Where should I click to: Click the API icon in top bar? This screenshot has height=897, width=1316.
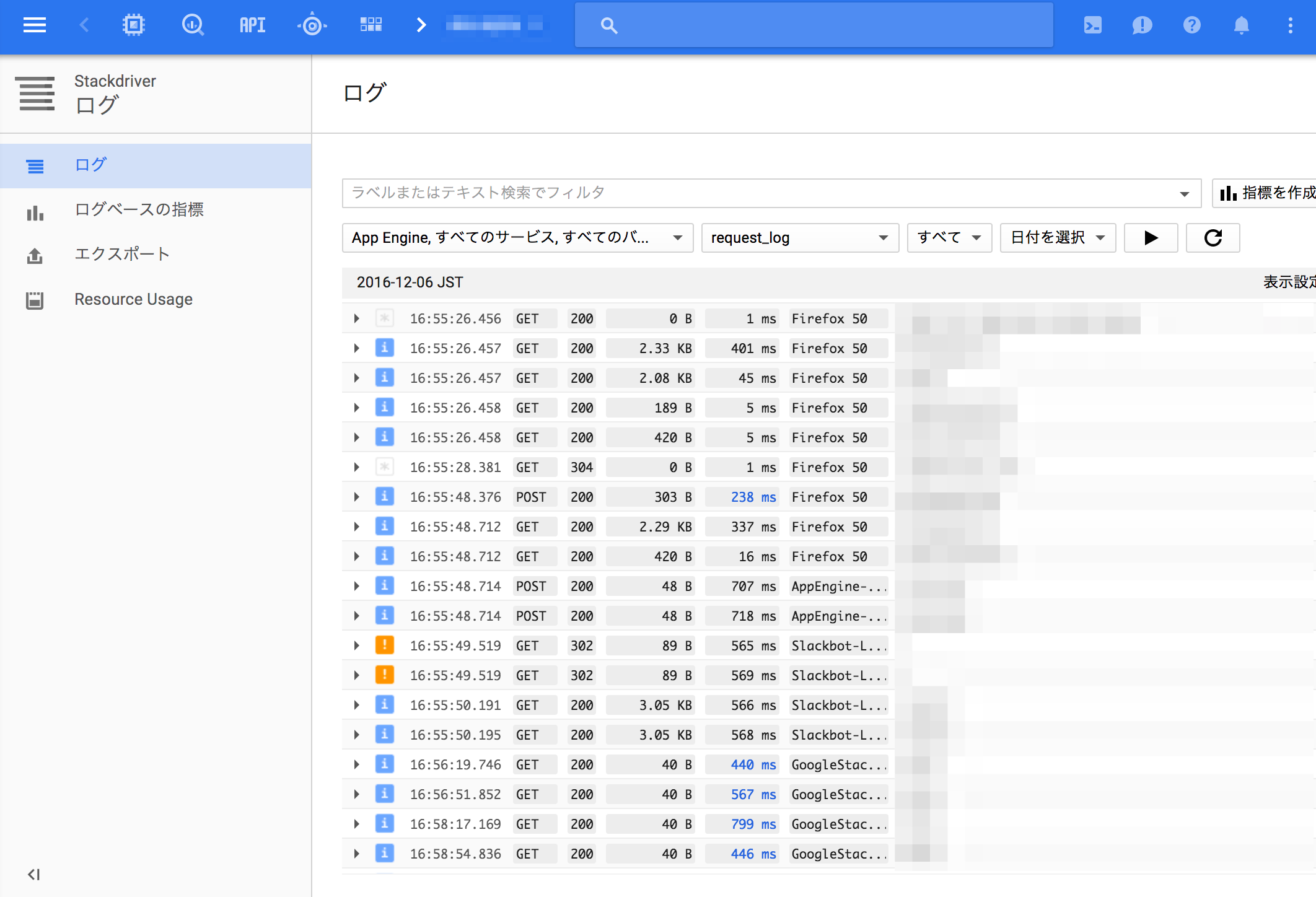252,25
